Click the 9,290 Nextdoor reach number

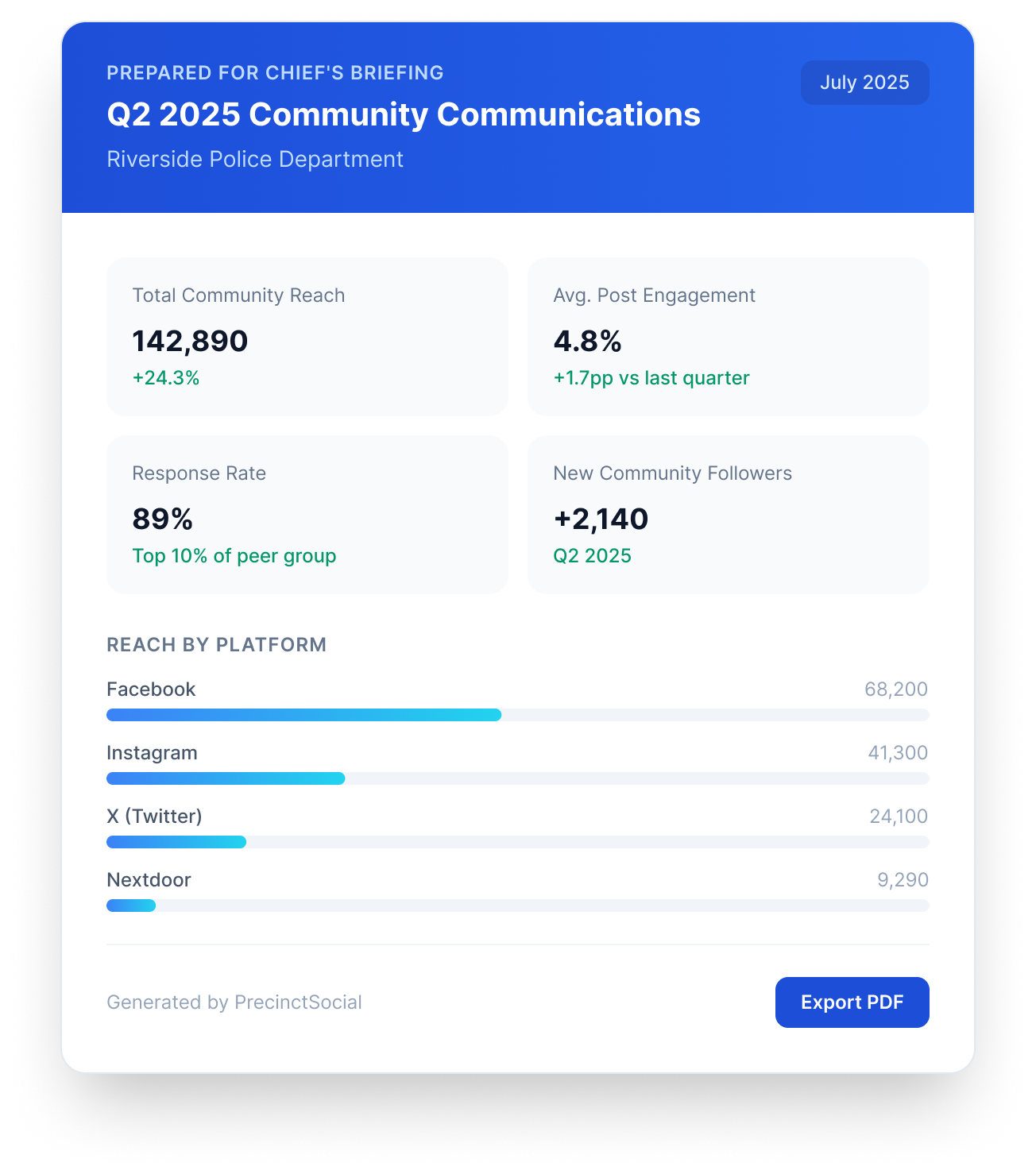pyautogui.click(x=903, y=880)
